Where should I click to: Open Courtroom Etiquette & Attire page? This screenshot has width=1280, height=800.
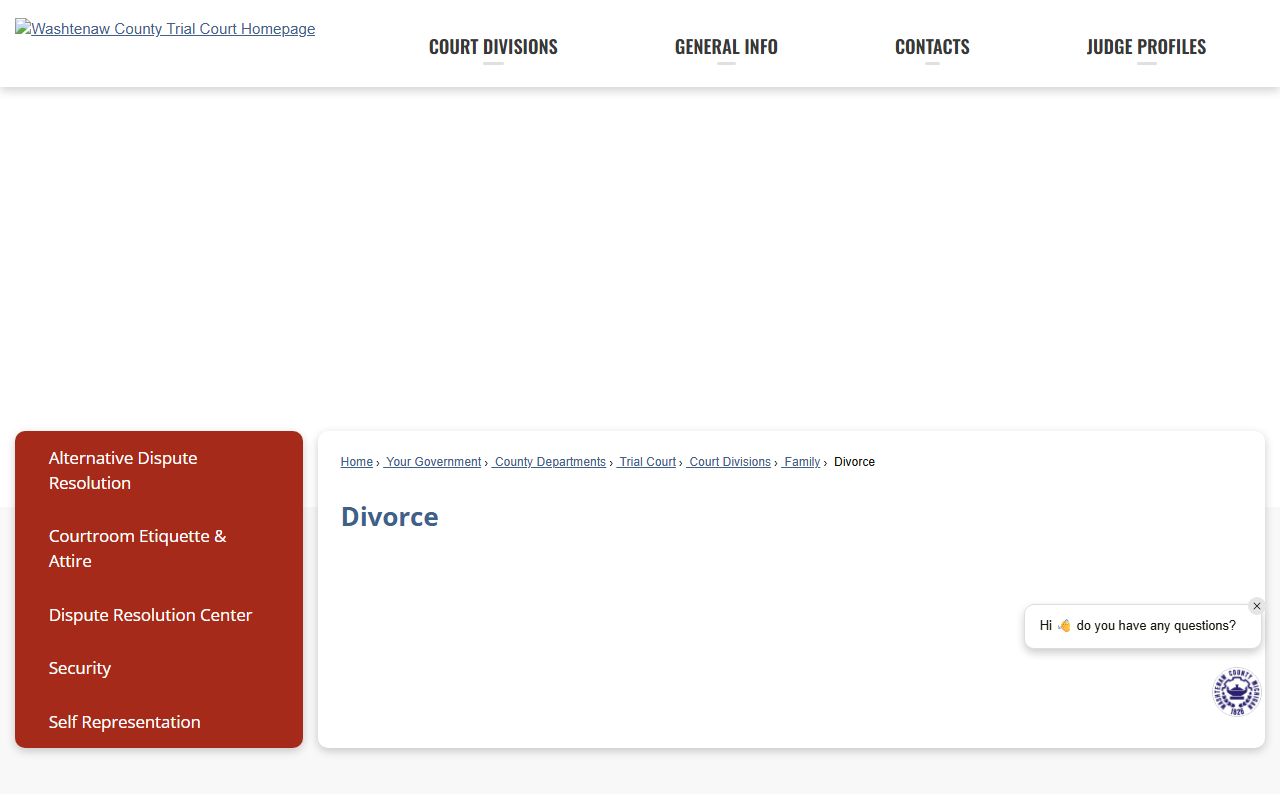click(159, 549)
